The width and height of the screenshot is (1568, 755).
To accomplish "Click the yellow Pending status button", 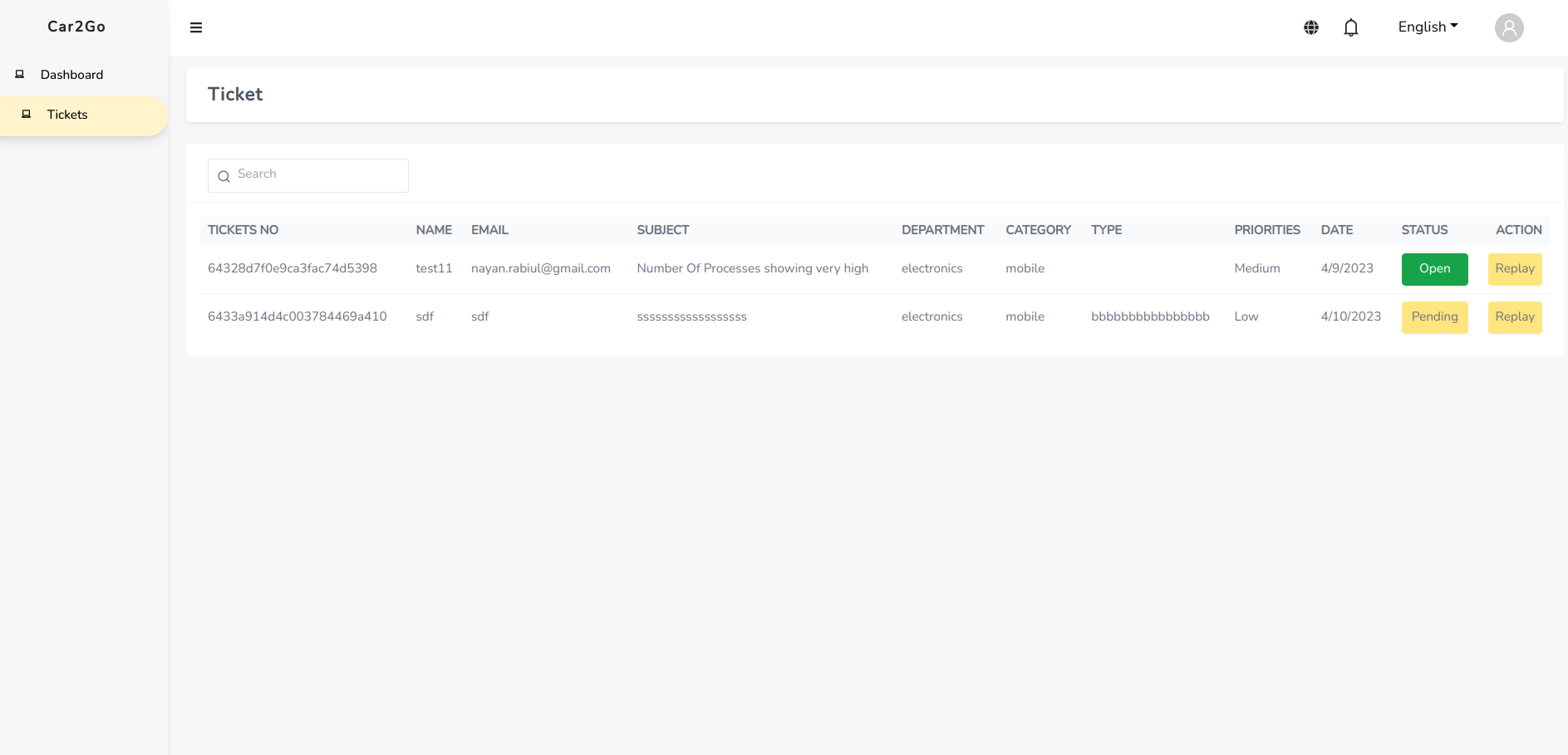I will [x=1434, y=317].
